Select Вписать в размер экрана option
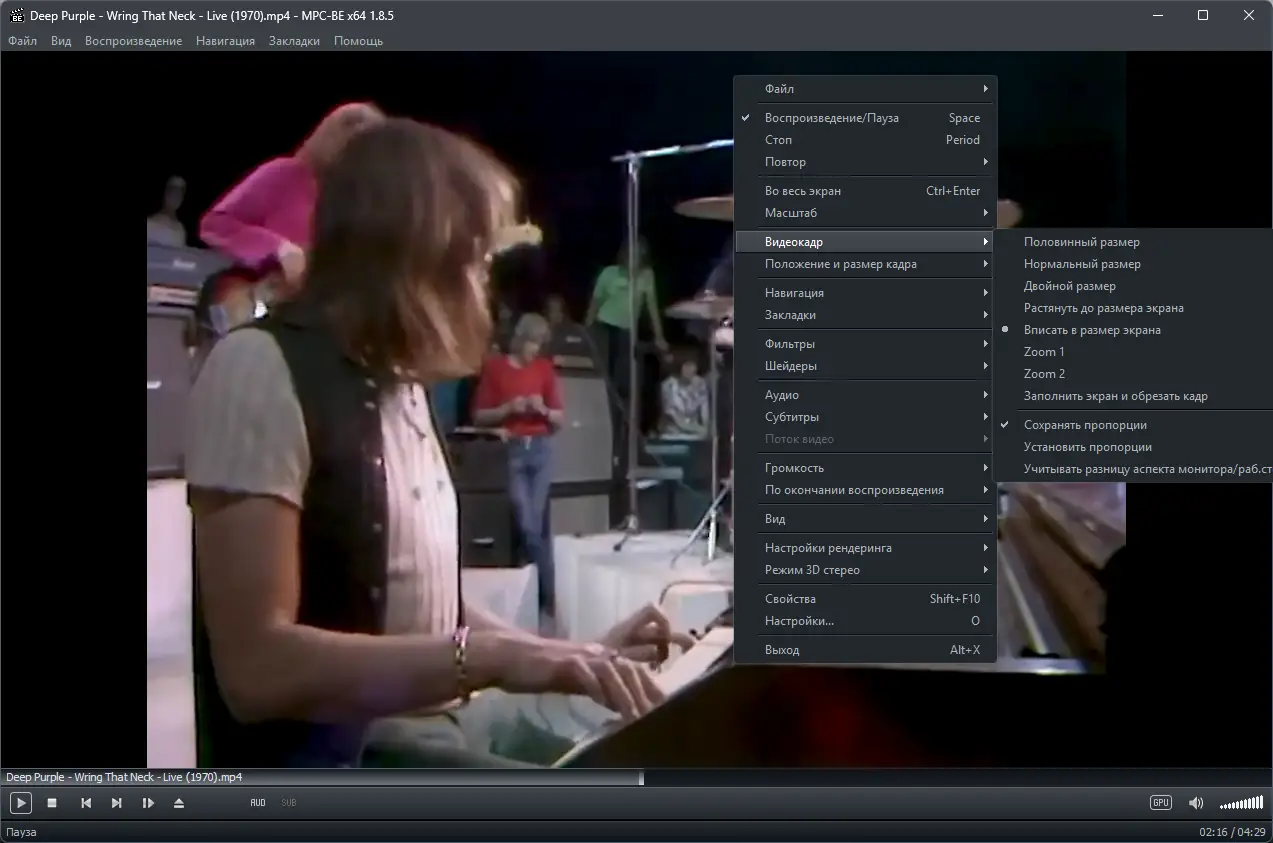The width and height of the screenshot is (1273, 843). (1092, 330)
